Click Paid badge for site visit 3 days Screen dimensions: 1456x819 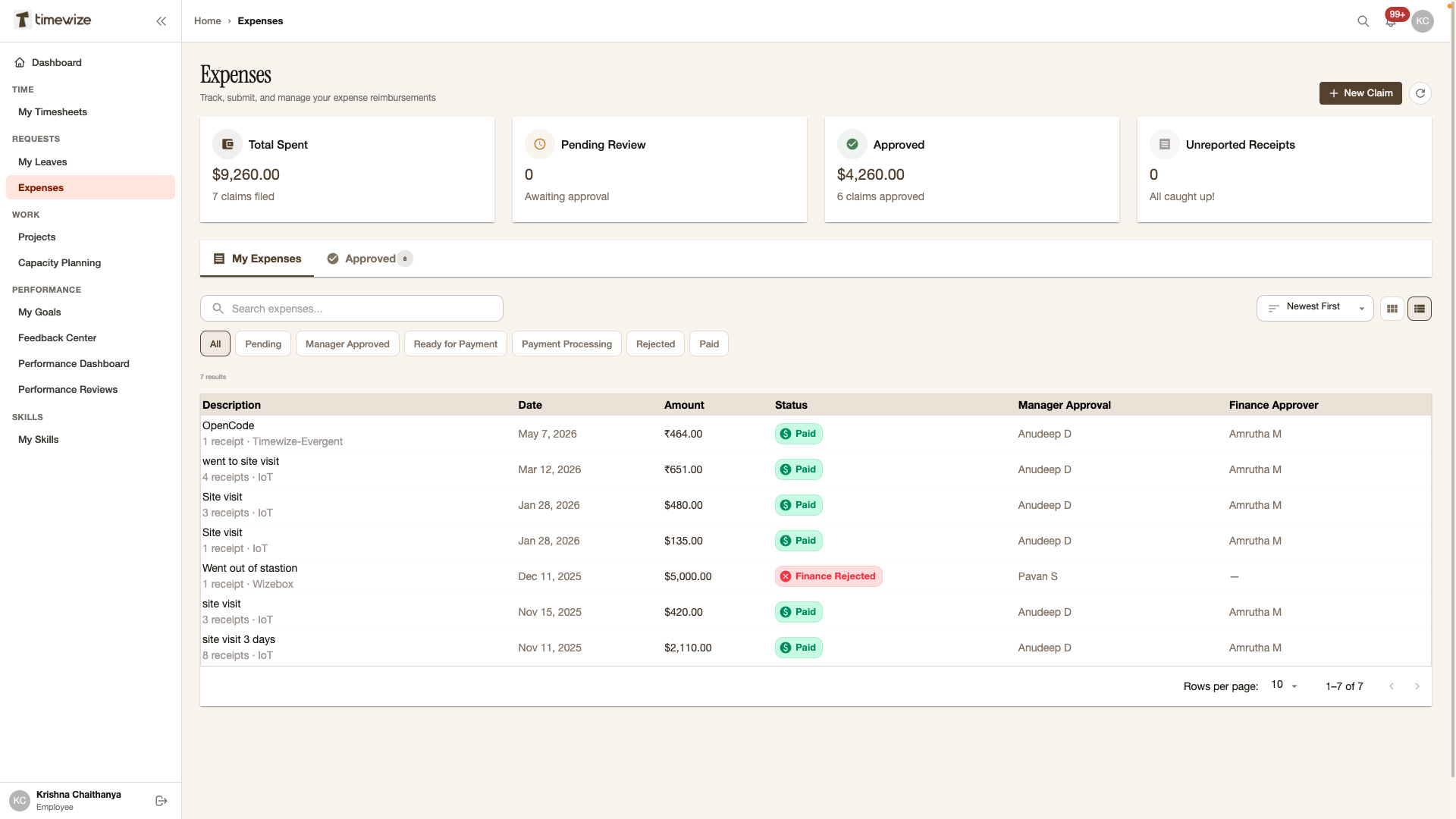pos(799,648)
